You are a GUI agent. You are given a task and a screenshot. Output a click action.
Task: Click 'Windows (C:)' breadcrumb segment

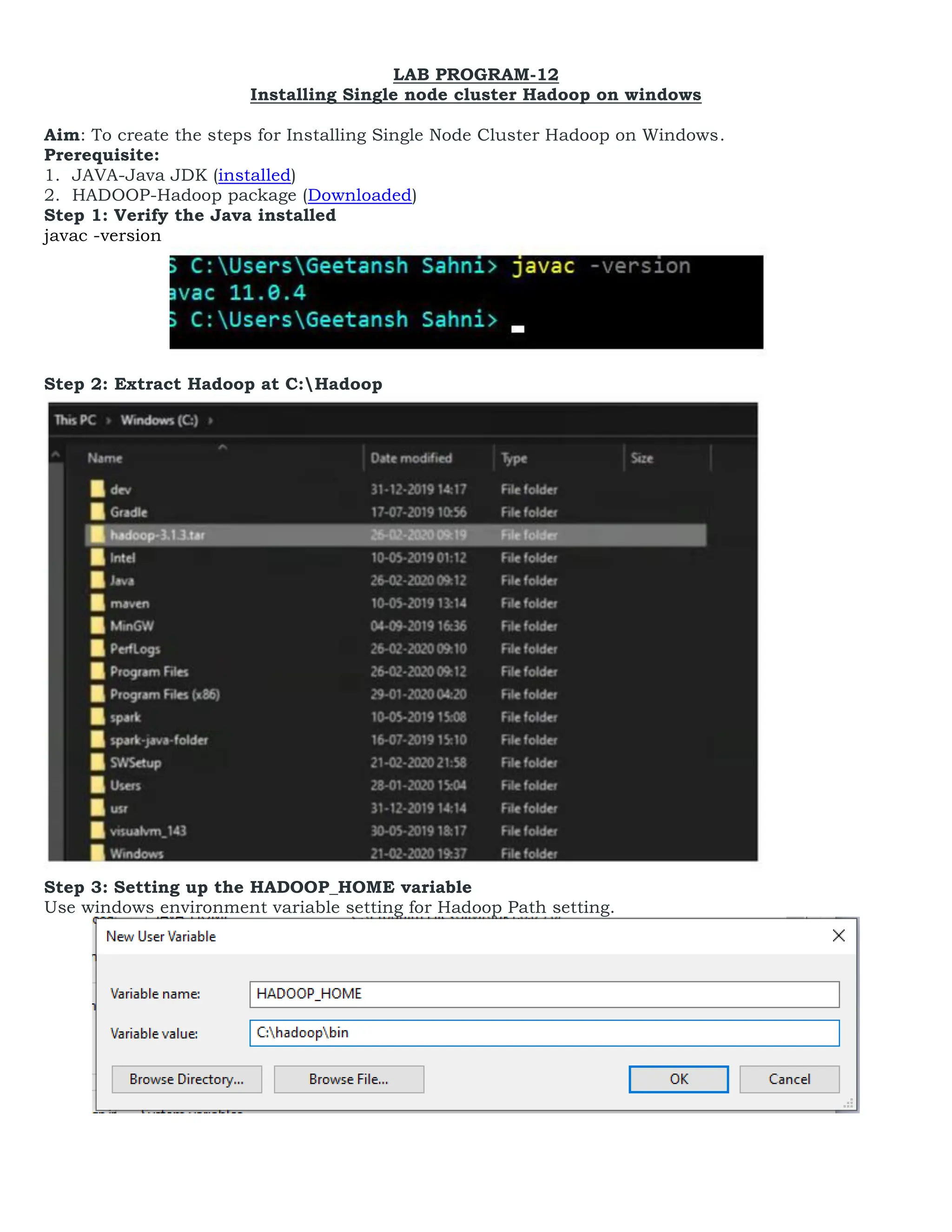pos(159,420)
